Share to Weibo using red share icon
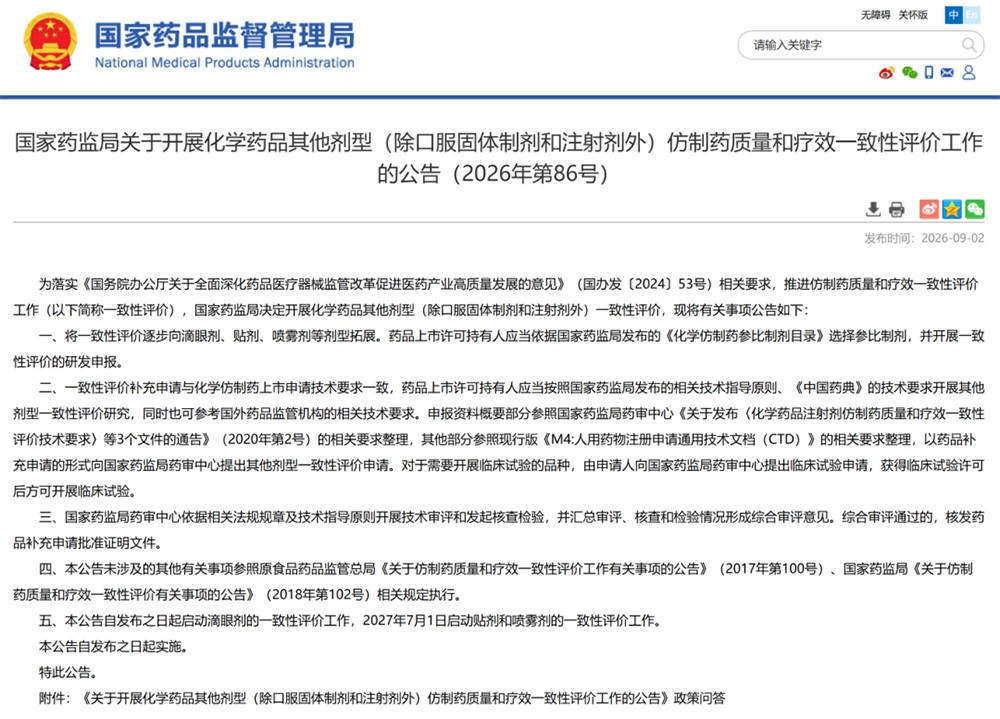 [x=929, y=209]
